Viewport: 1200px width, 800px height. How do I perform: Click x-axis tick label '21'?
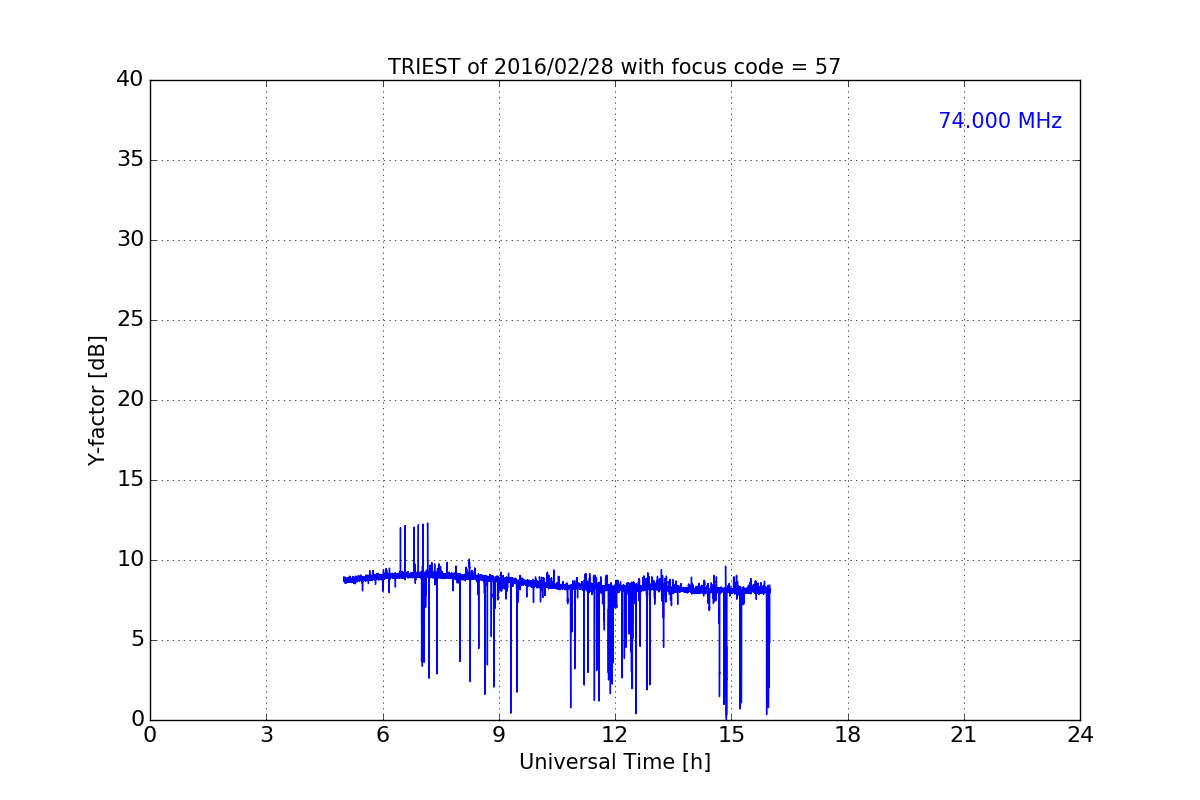click(x=964, y=735)
